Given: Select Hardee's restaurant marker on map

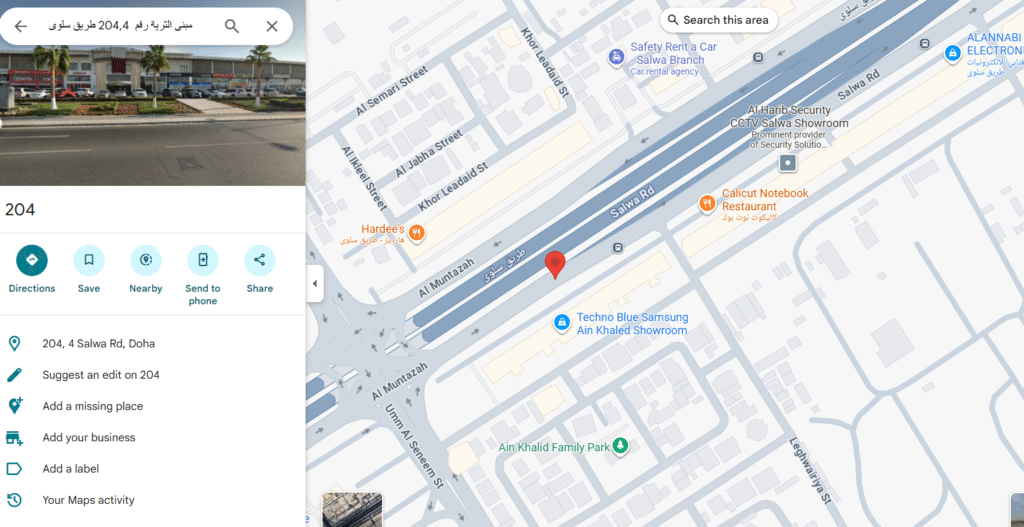Looking at the screenshot, I should click(417, 232).
